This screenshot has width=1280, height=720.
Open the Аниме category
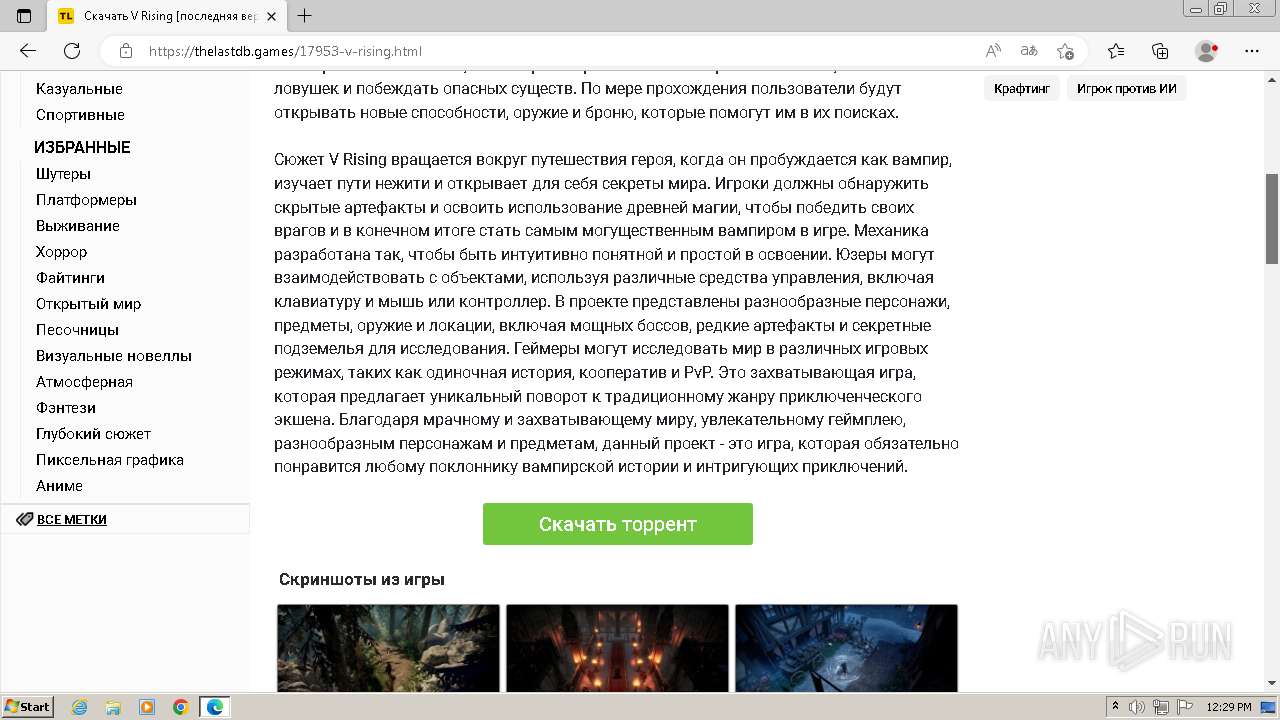(59, 486)
